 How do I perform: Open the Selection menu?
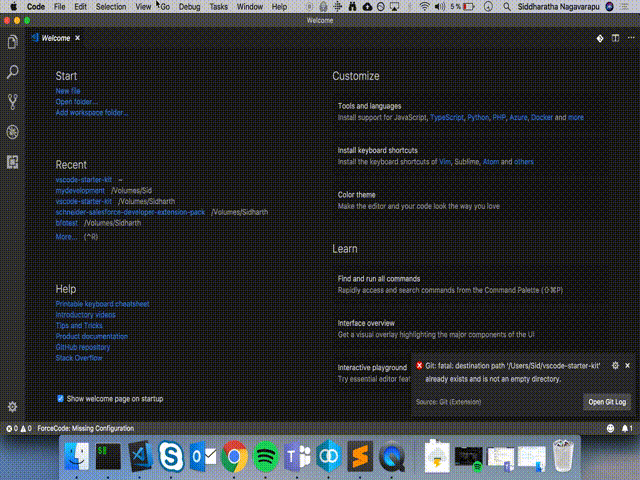point(111,7)
